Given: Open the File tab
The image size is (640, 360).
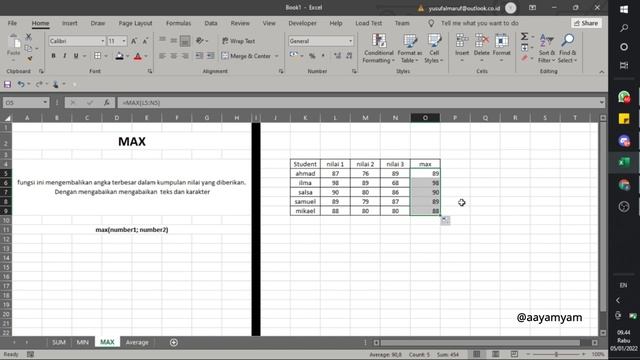Looking at the screenshot, I should pyautogui.click(x=12, y=23).
